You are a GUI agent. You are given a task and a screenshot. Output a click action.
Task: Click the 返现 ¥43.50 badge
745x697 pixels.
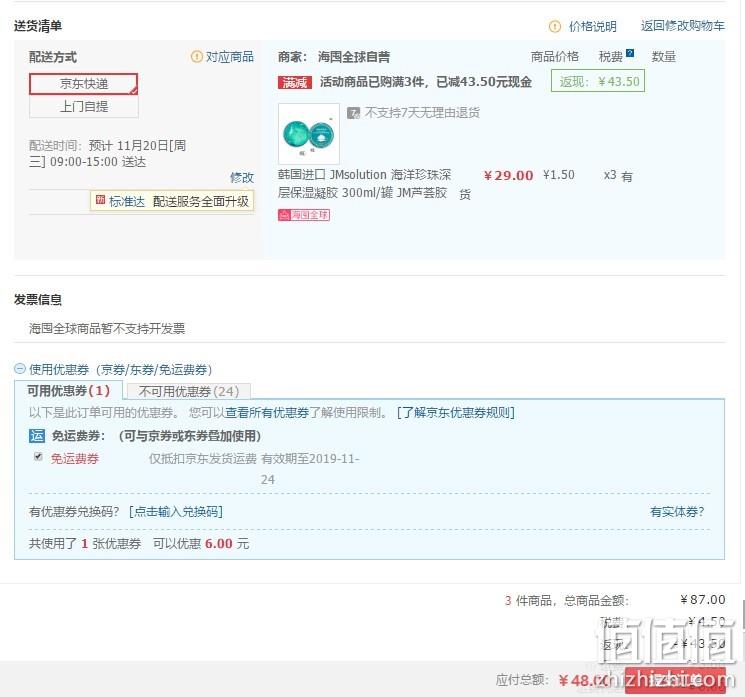[x=598, y=81]
